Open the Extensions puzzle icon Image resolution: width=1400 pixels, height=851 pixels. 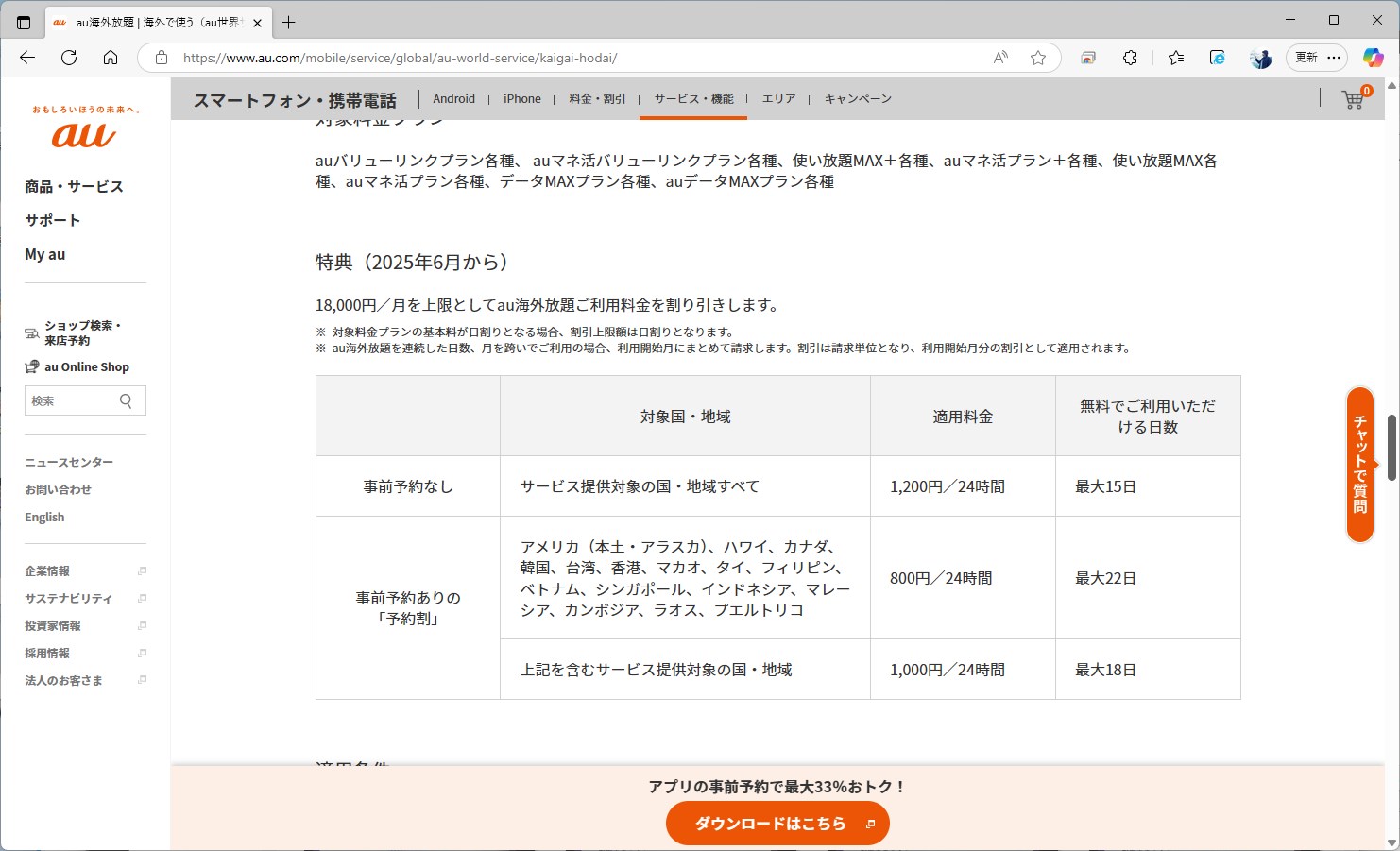coord(1130,58)
